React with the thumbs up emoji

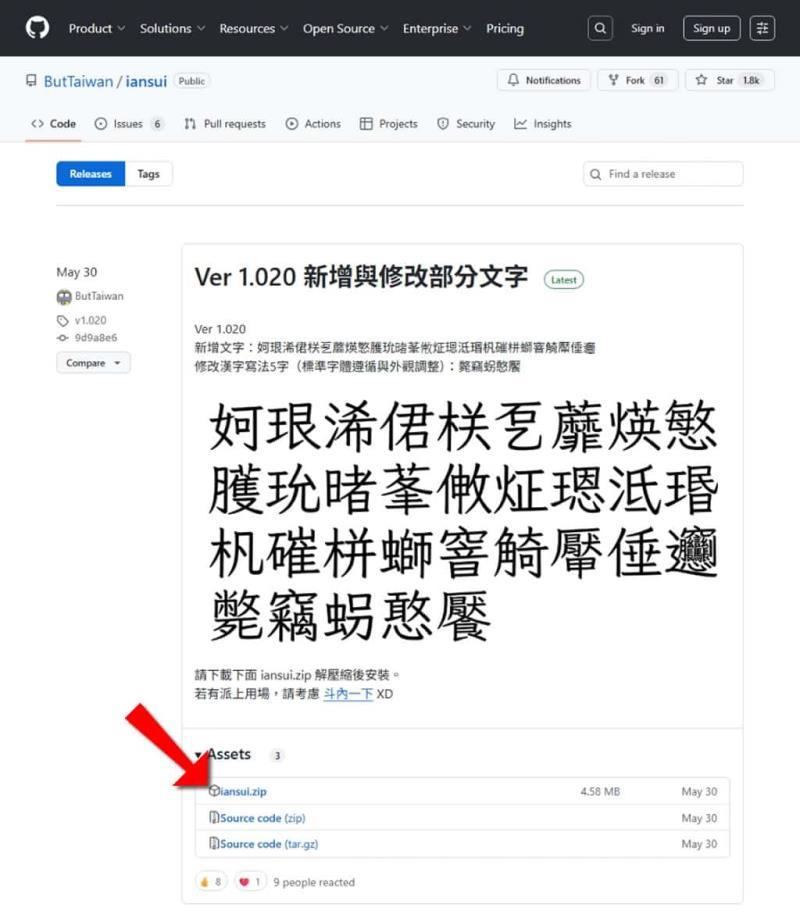click(211, 882)
